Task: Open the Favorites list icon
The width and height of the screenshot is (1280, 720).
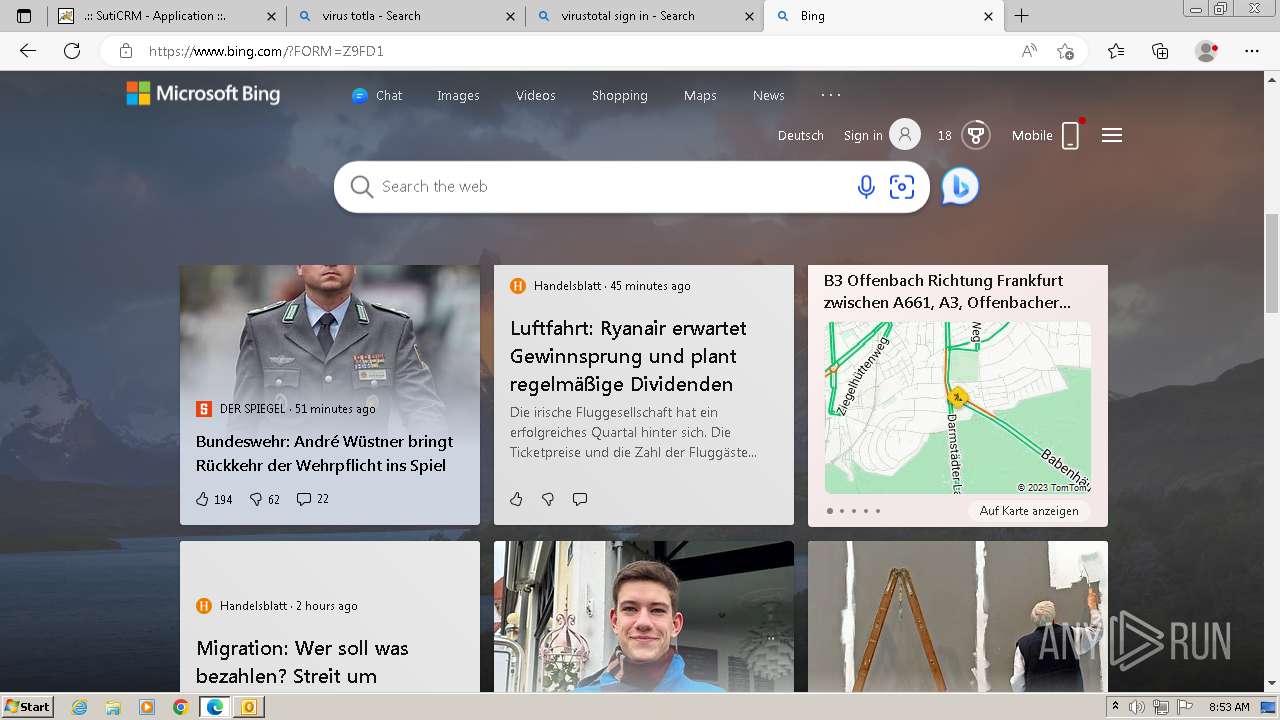Action: tap(1116, 51)
